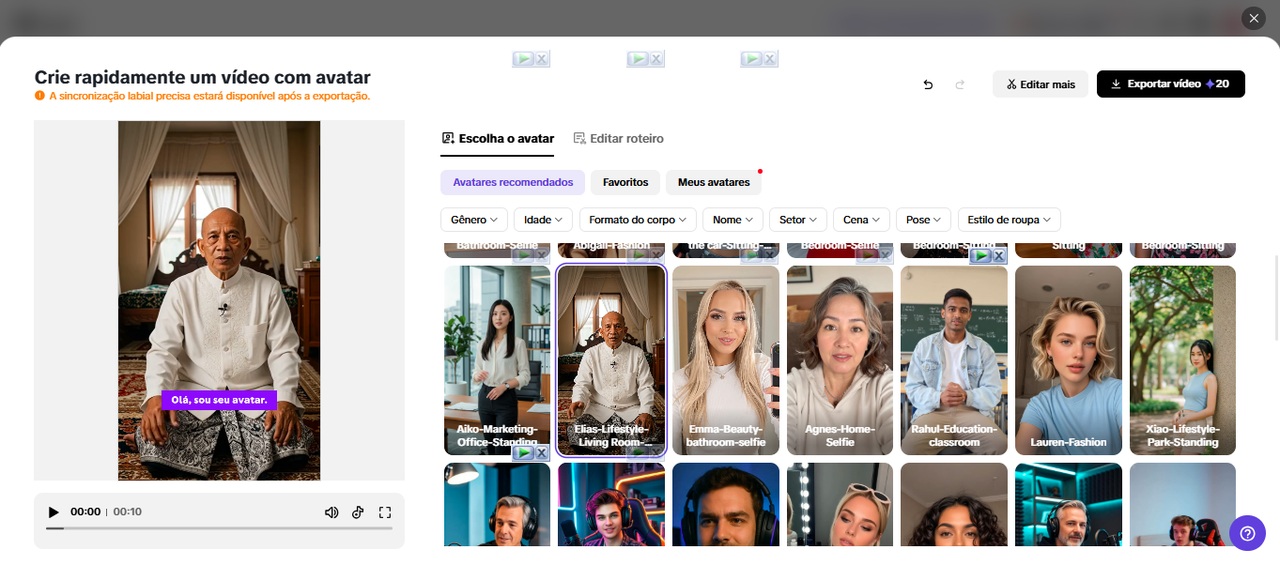Open fullscreen preview mode

385,512
